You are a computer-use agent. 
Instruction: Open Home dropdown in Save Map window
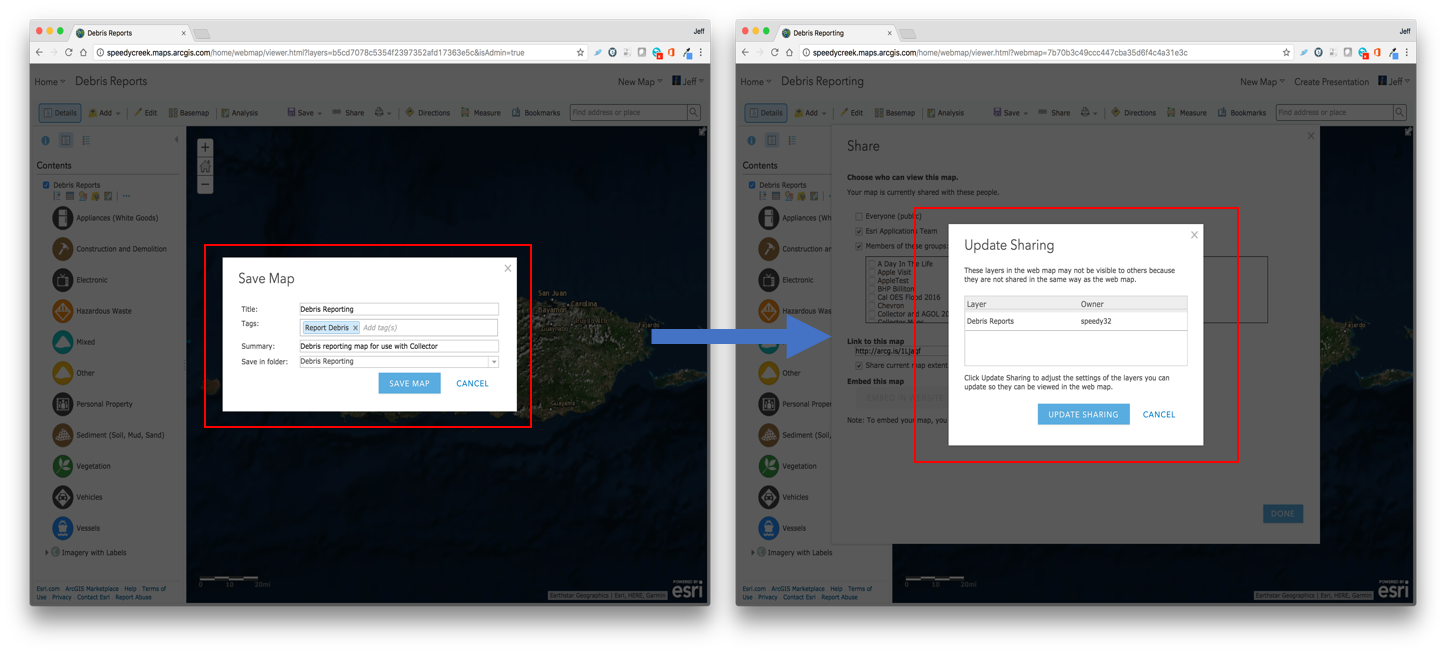coord(50,82)
